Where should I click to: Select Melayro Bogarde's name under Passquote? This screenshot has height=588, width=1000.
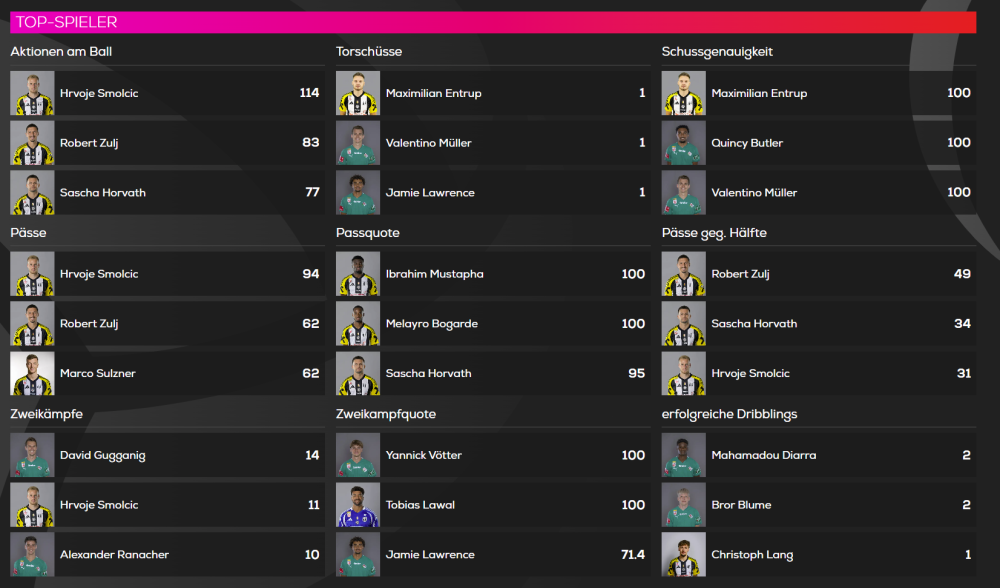431,324
